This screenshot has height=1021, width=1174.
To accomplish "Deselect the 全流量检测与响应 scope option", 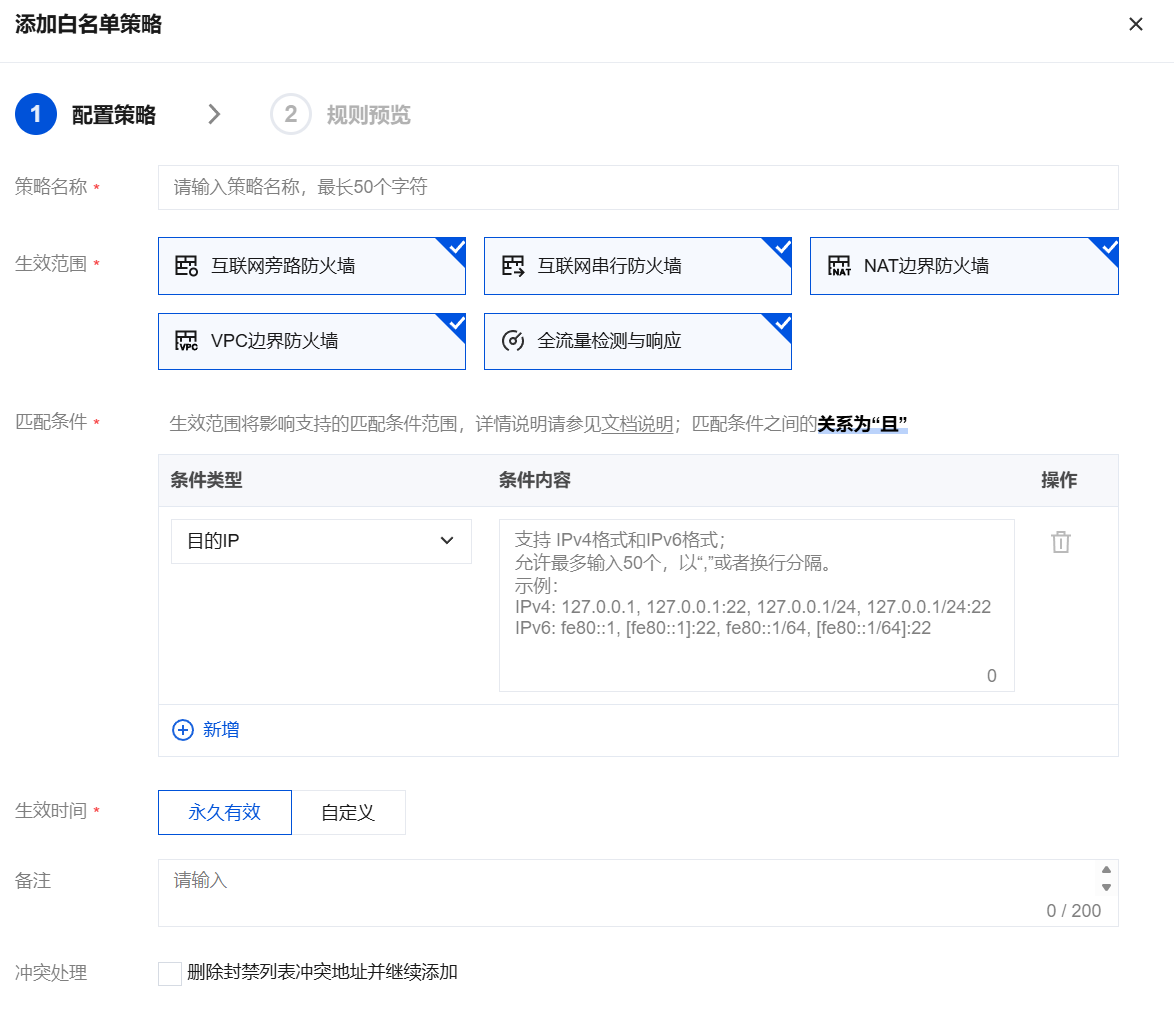I will 638,341.
